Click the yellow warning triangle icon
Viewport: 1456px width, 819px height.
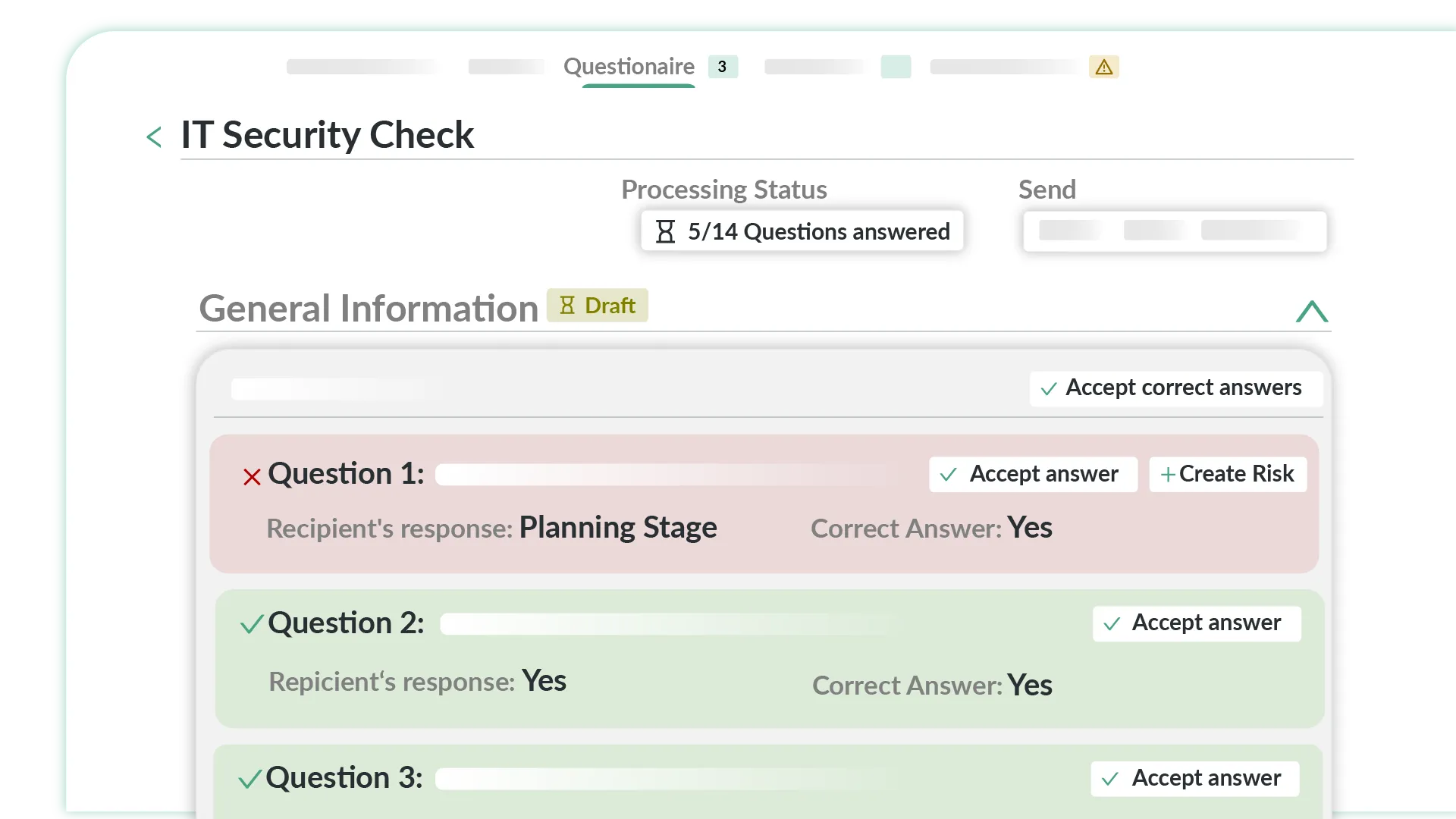1103,67
